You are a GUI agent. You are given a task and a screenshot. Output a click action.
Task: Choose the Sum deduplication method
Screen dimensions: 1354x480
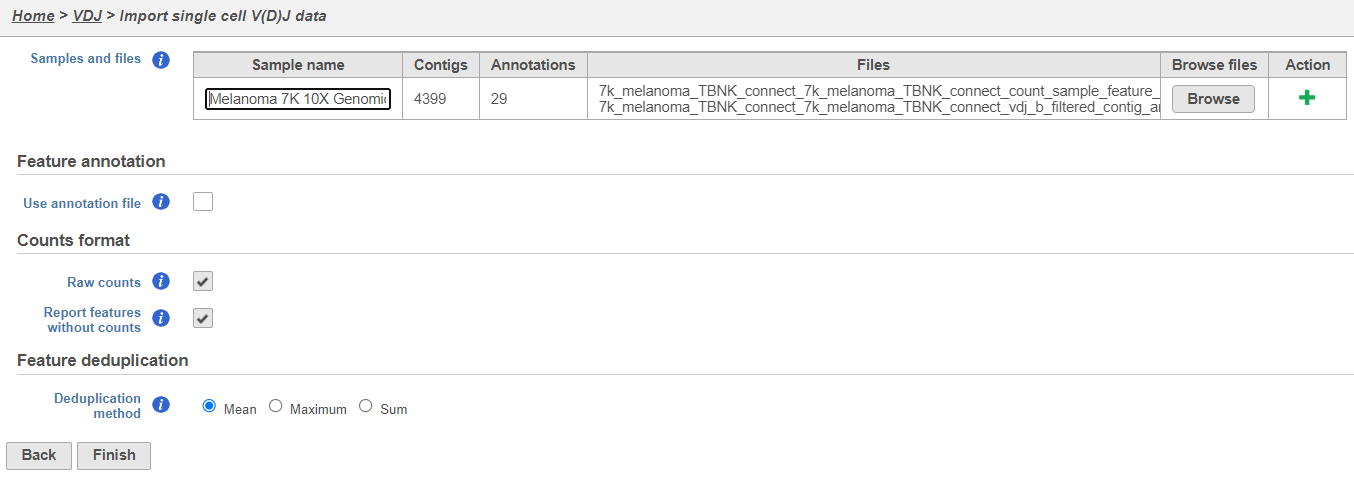click(366, 406)
